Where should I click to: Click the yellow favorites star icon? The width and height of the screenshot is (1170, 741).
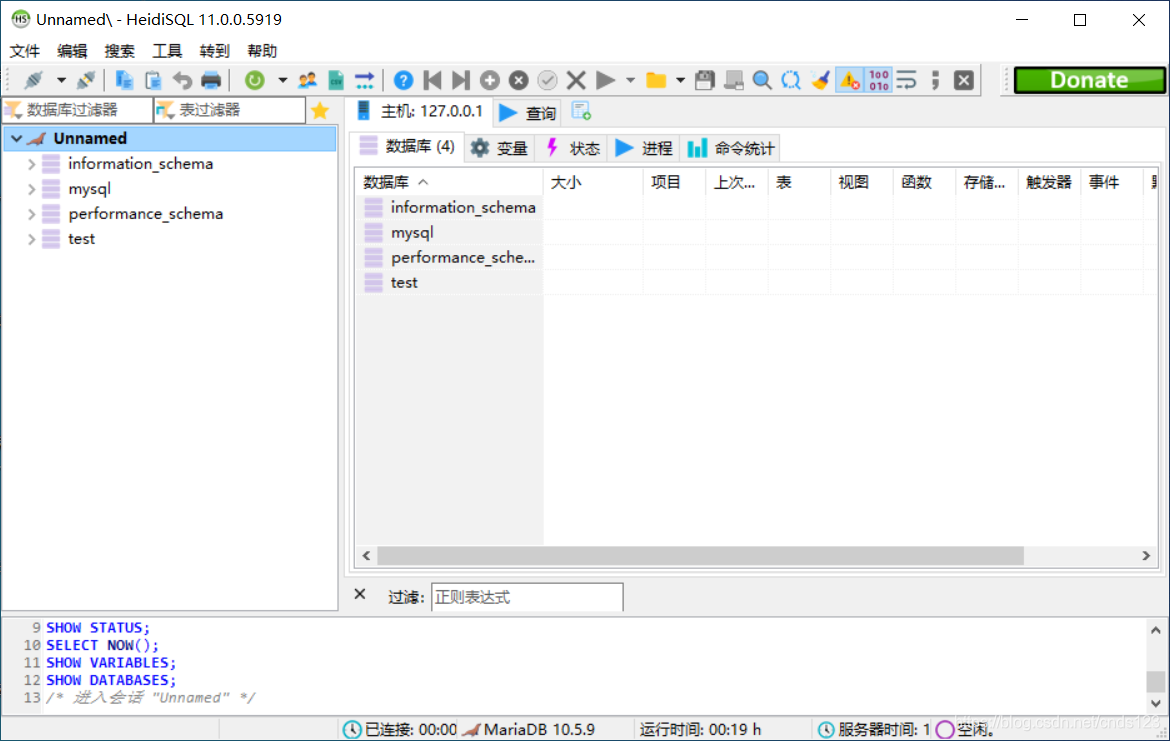(320, 110)
